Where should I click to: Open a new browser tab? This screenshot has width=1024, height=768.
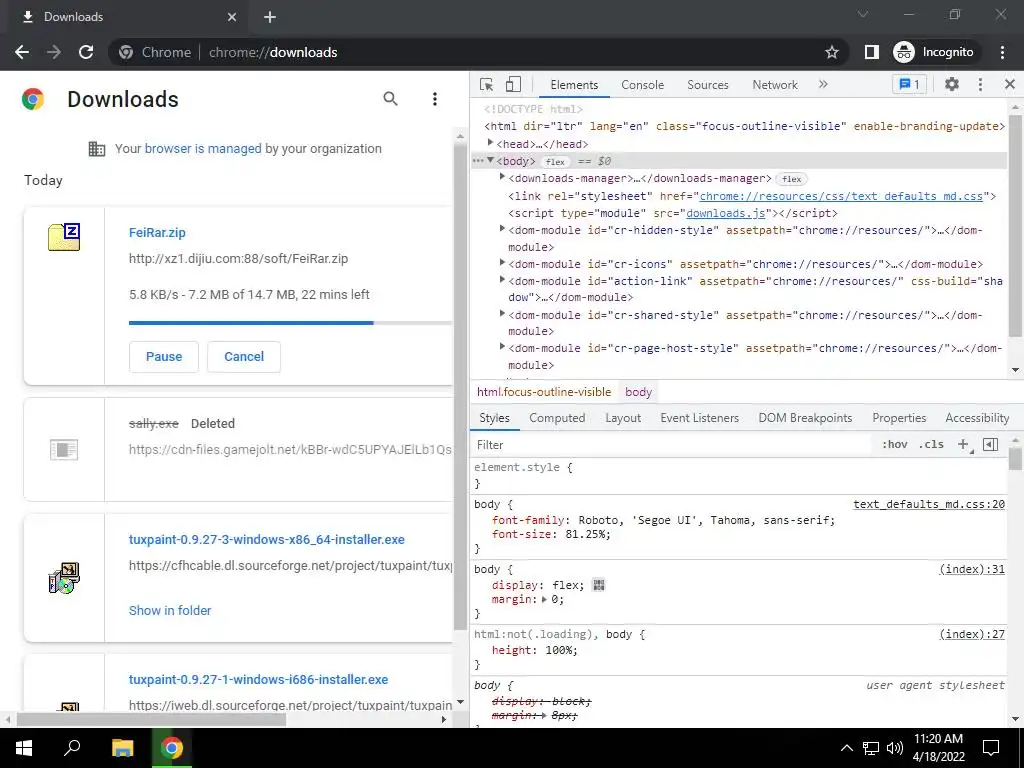(x=270, y=17)
